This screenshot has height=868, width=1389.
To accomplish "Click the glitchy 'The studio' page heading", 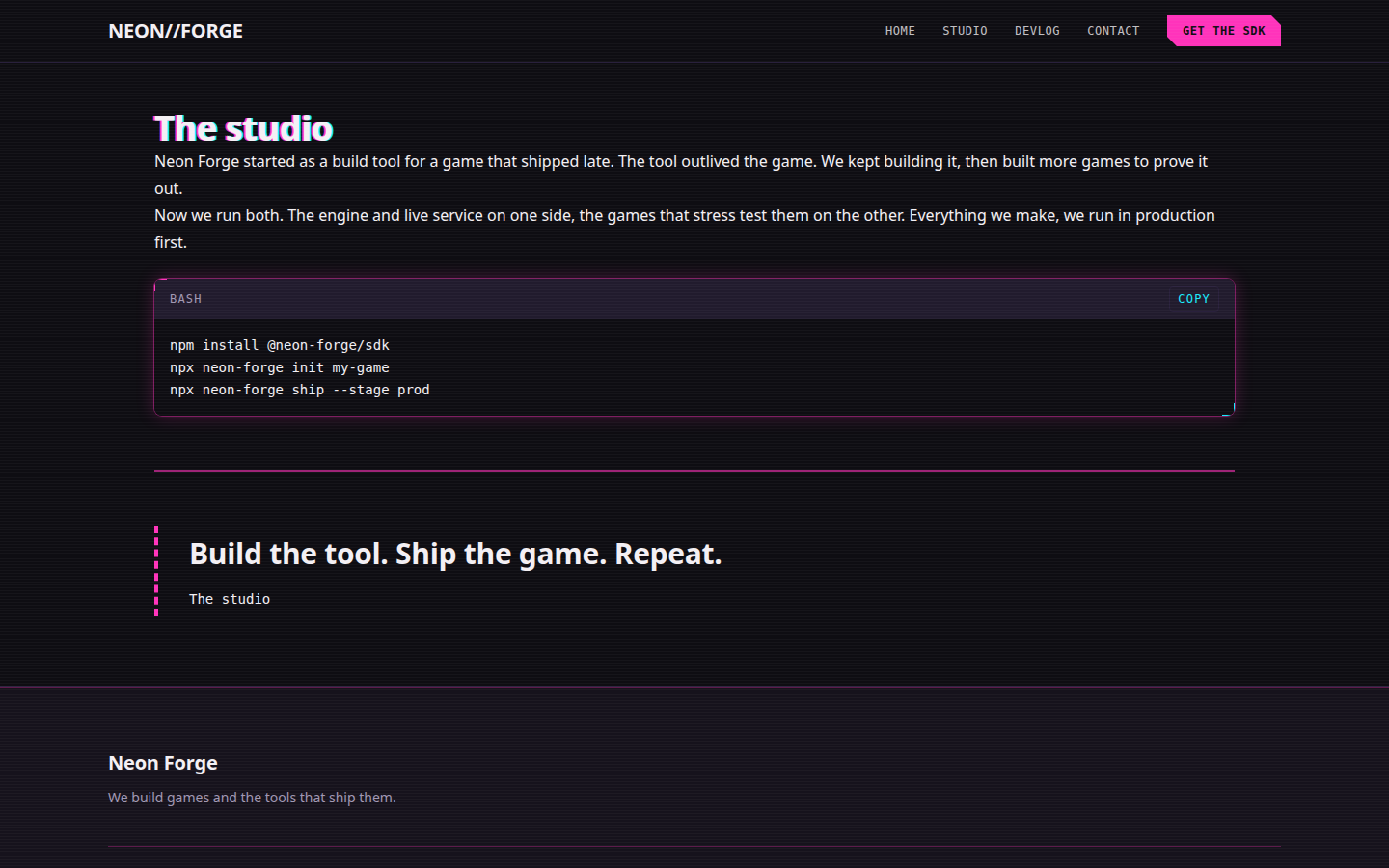I will 243,128.
